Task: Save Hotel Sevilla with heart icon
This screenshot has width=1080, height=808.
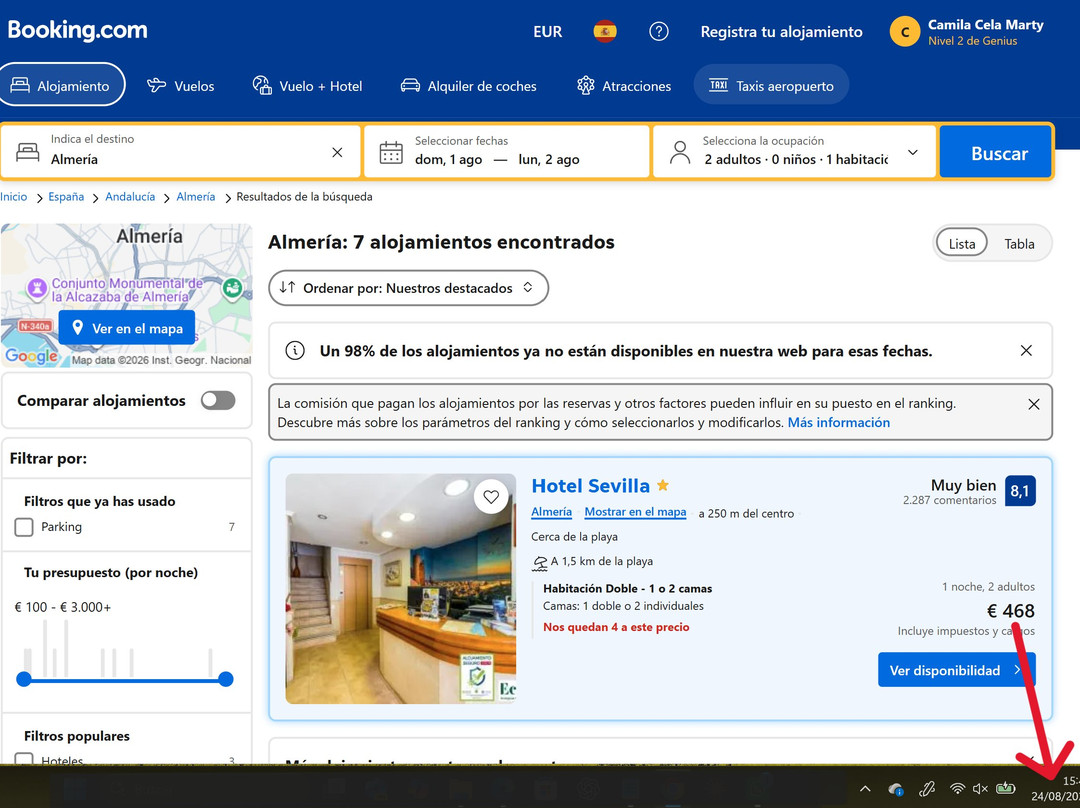Action: coord(491,497)
